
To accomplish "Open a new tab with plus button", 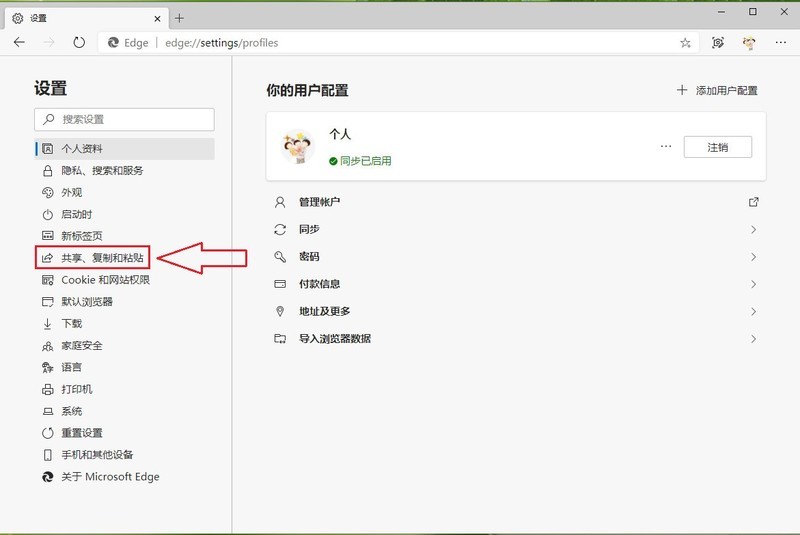I will click(180, 18).
